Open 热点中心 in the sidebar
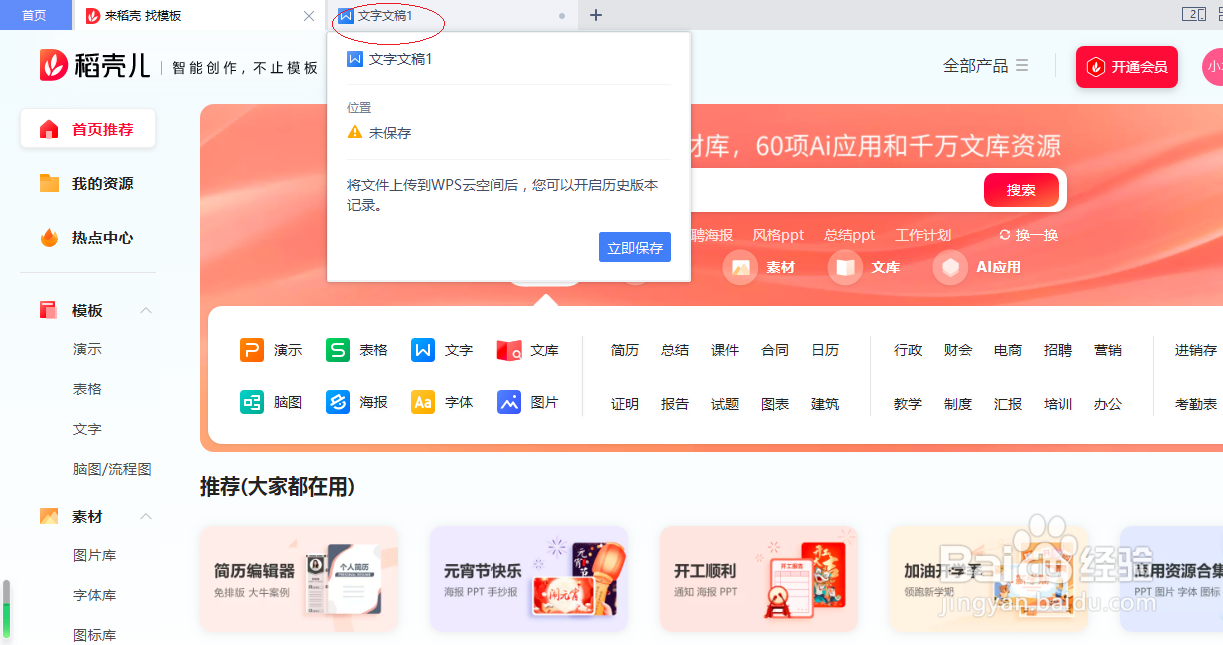Screen dimensions: 1223x645 coord(88,238)
